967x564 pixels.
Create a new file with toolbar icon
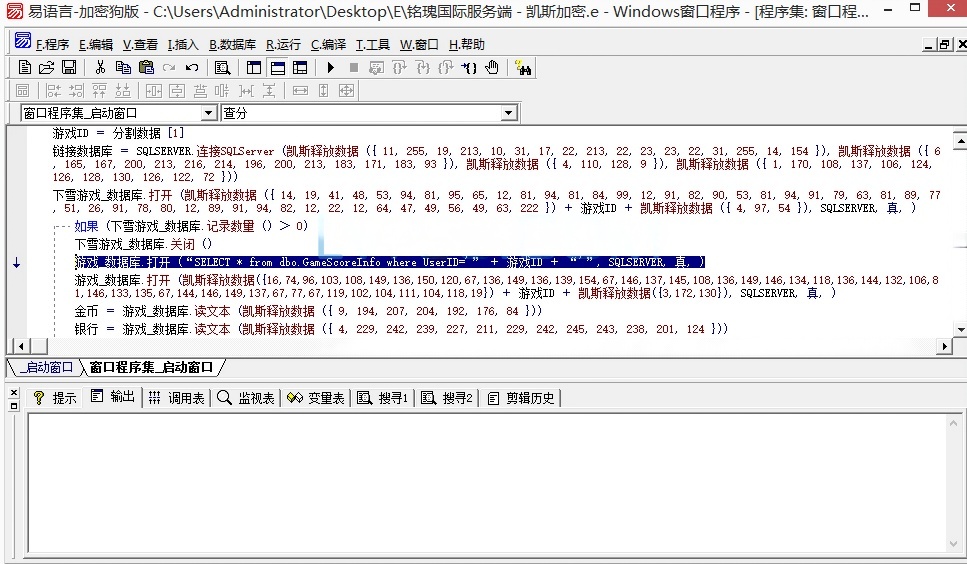[x=25, y=68]
